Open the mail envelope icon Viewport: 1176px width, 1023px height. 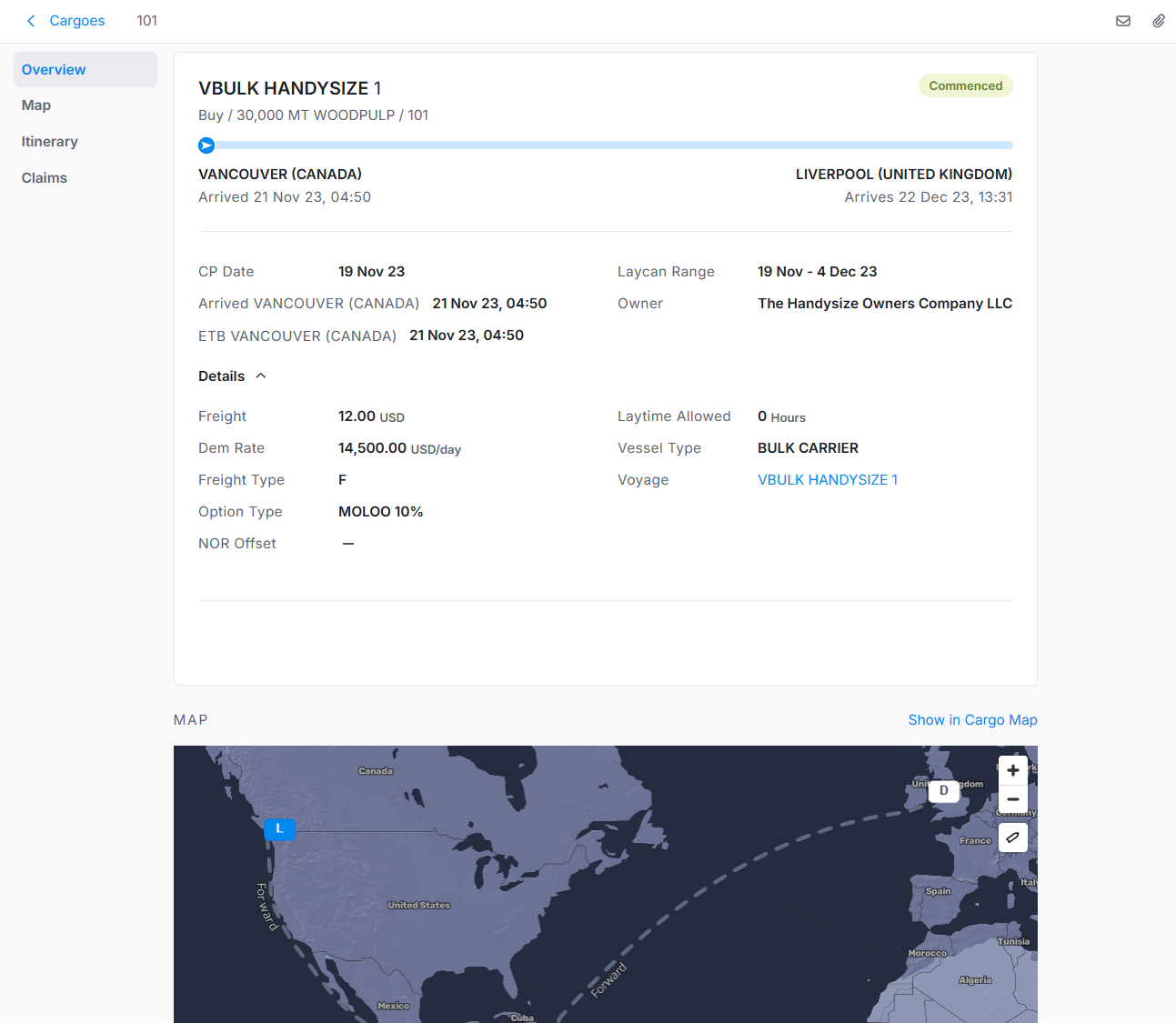1123,21
